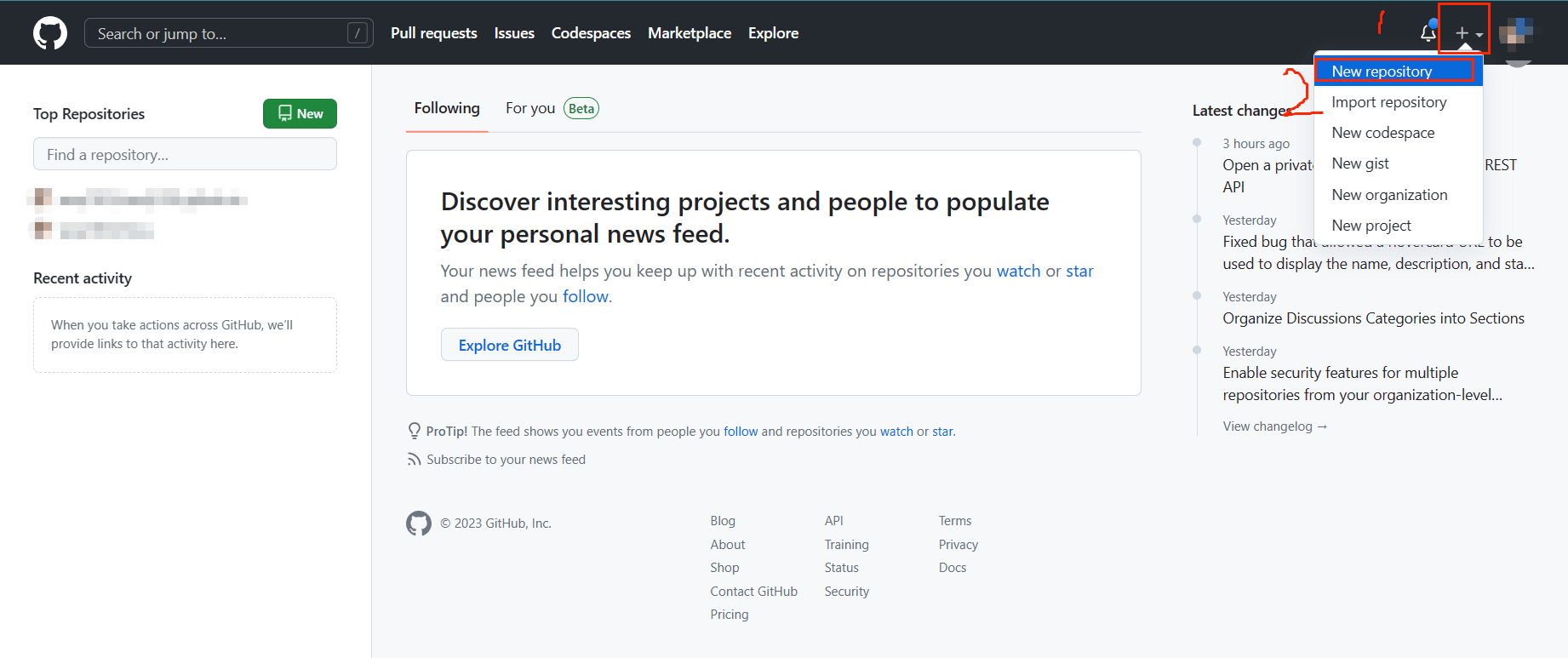Open the Status footer link
Image resolution: width=1568 pixels, height=658 pixels.
[x=841, y=568]
